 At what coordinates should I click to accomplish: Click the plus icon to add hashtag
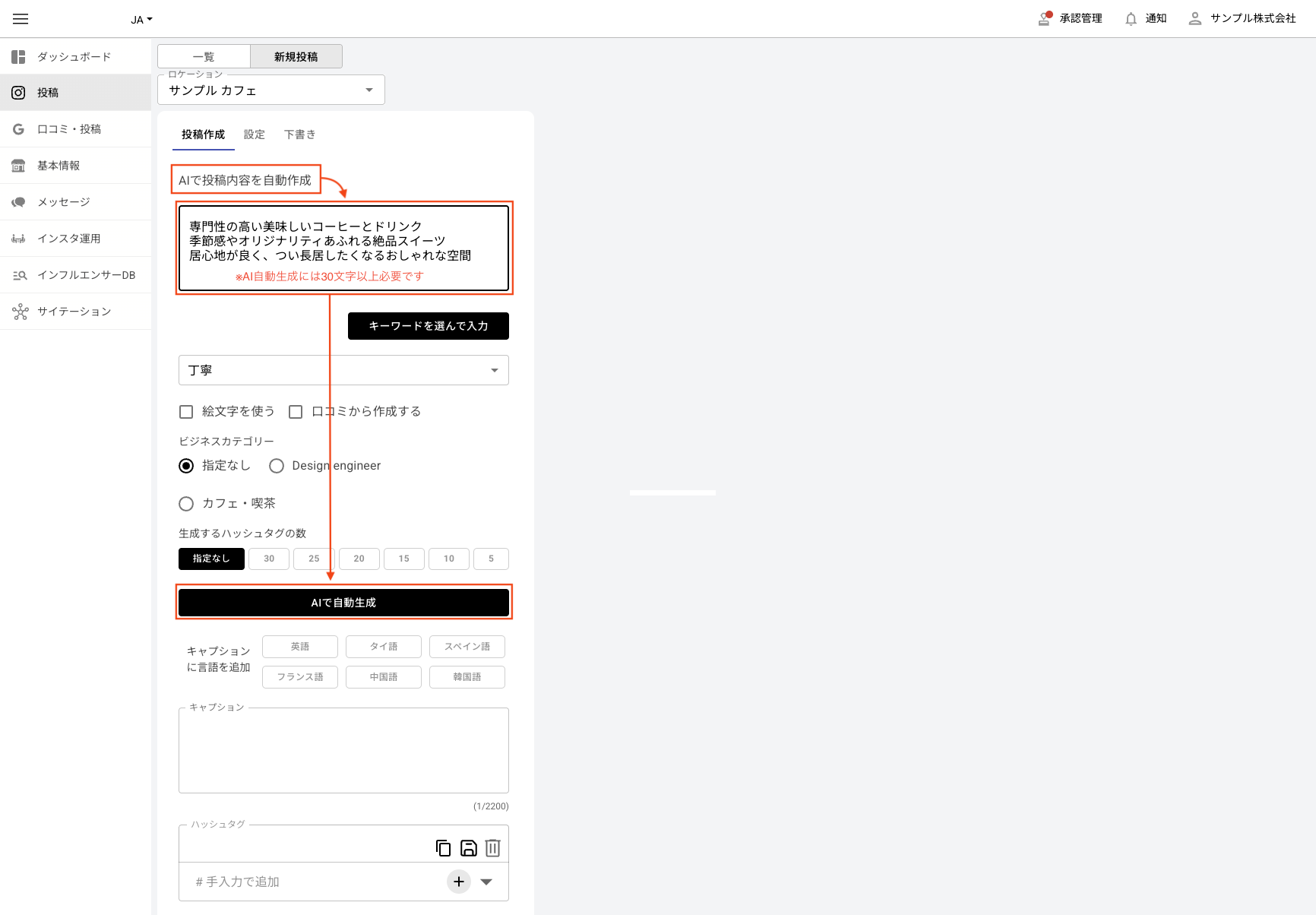pos(459,882)
